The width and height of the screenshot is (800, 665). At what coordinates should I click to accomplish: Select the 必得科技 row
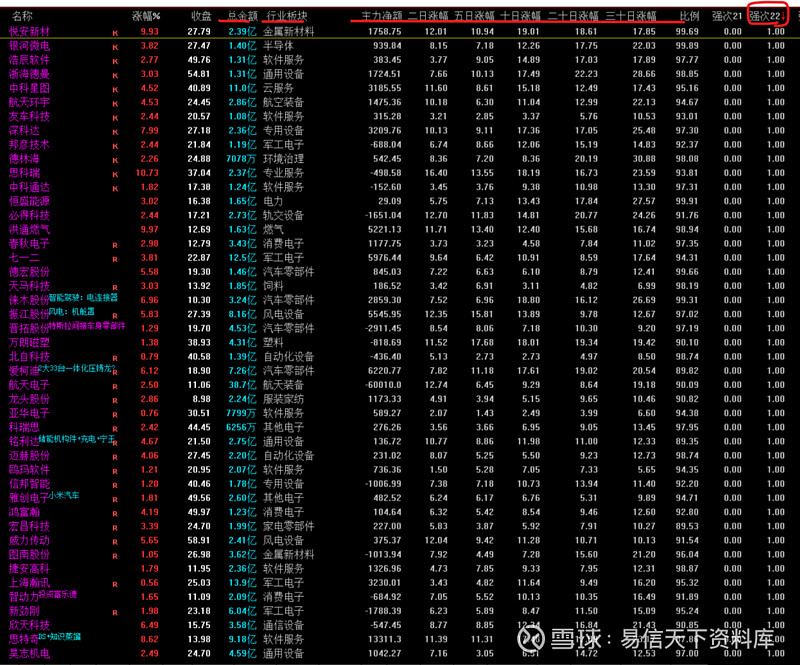click(x=30, y=215)
